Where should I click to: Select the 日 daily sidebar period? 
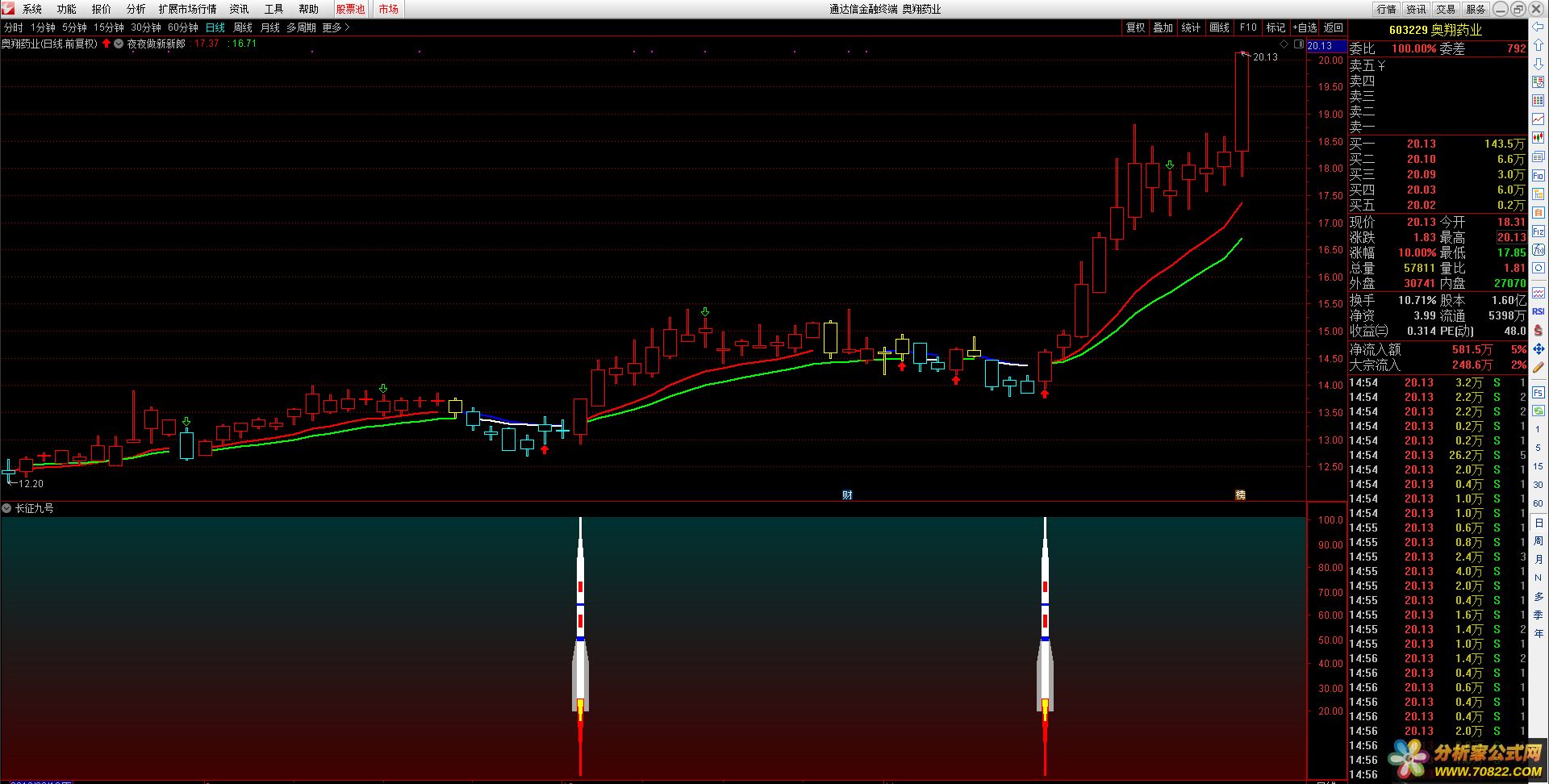click(x=1539, y=523)
